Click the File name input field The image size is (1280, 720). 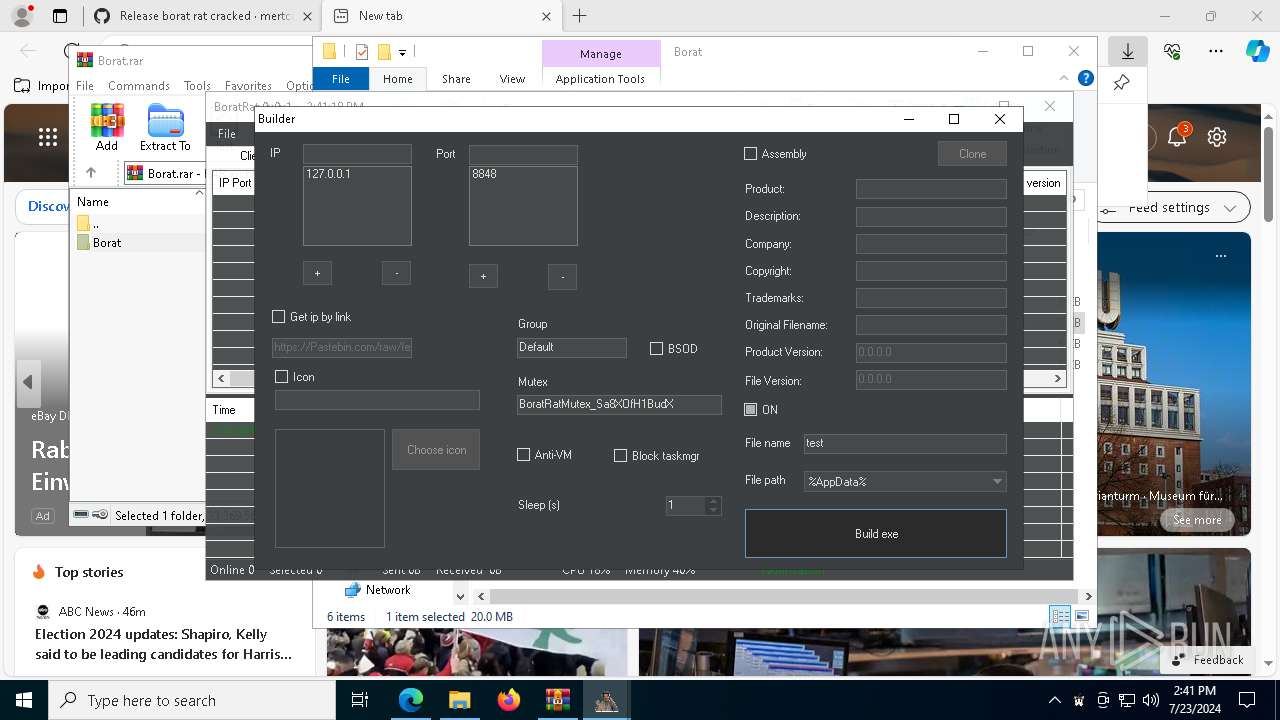905,443
